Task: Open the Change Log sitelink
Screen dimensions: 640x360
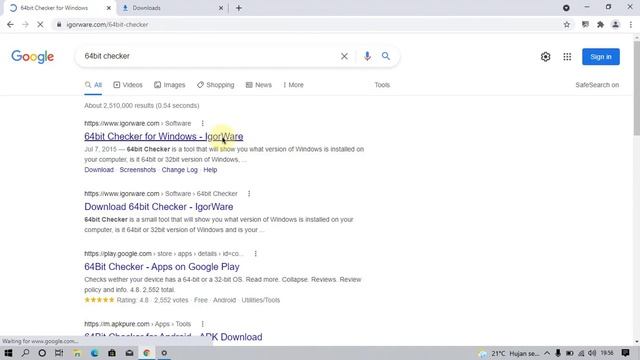Action: [180, 170]
